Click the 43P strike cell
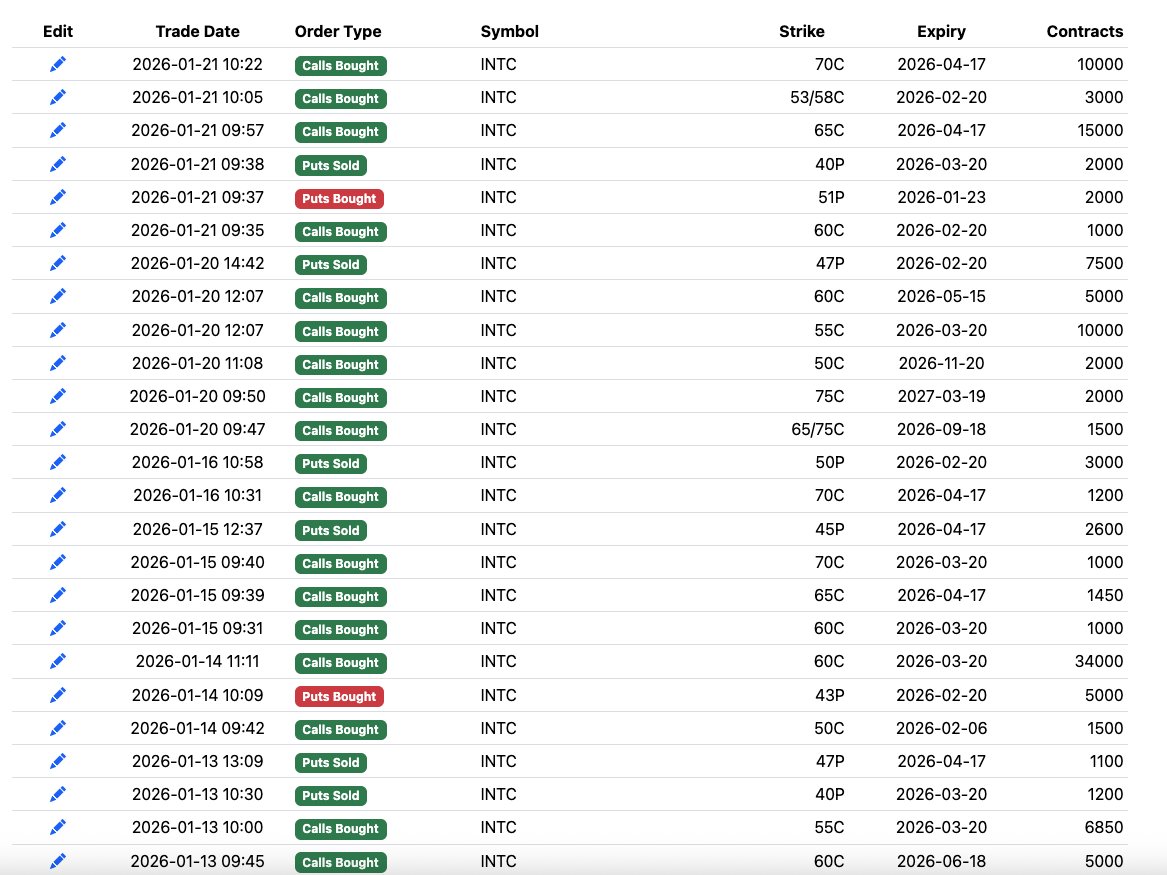The width and height of the screenshot is (1167, 875). (829, 695)
